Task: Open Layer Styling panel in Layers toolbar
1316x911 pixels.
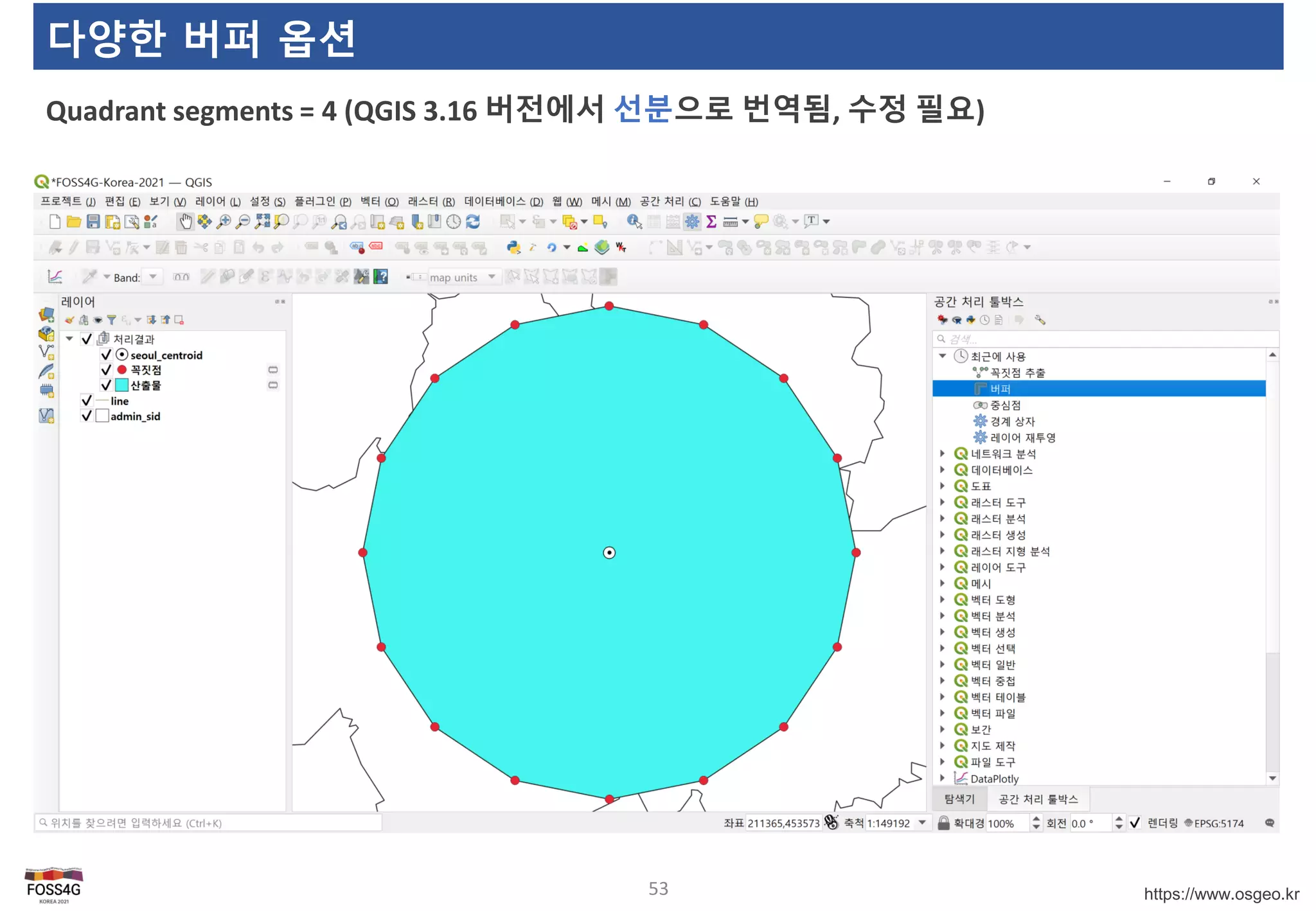Action: coord(69,320)
